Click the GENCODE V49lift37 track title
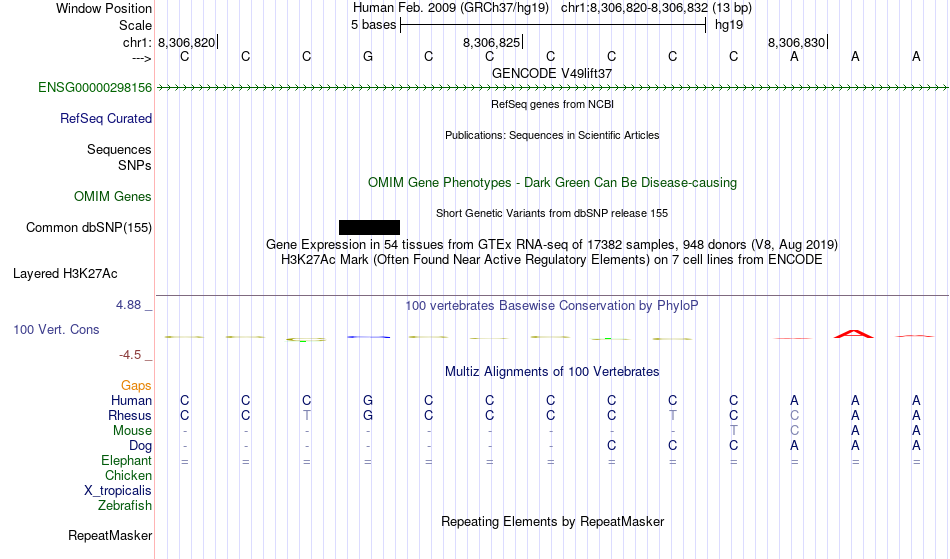 (x=552, y=73)
